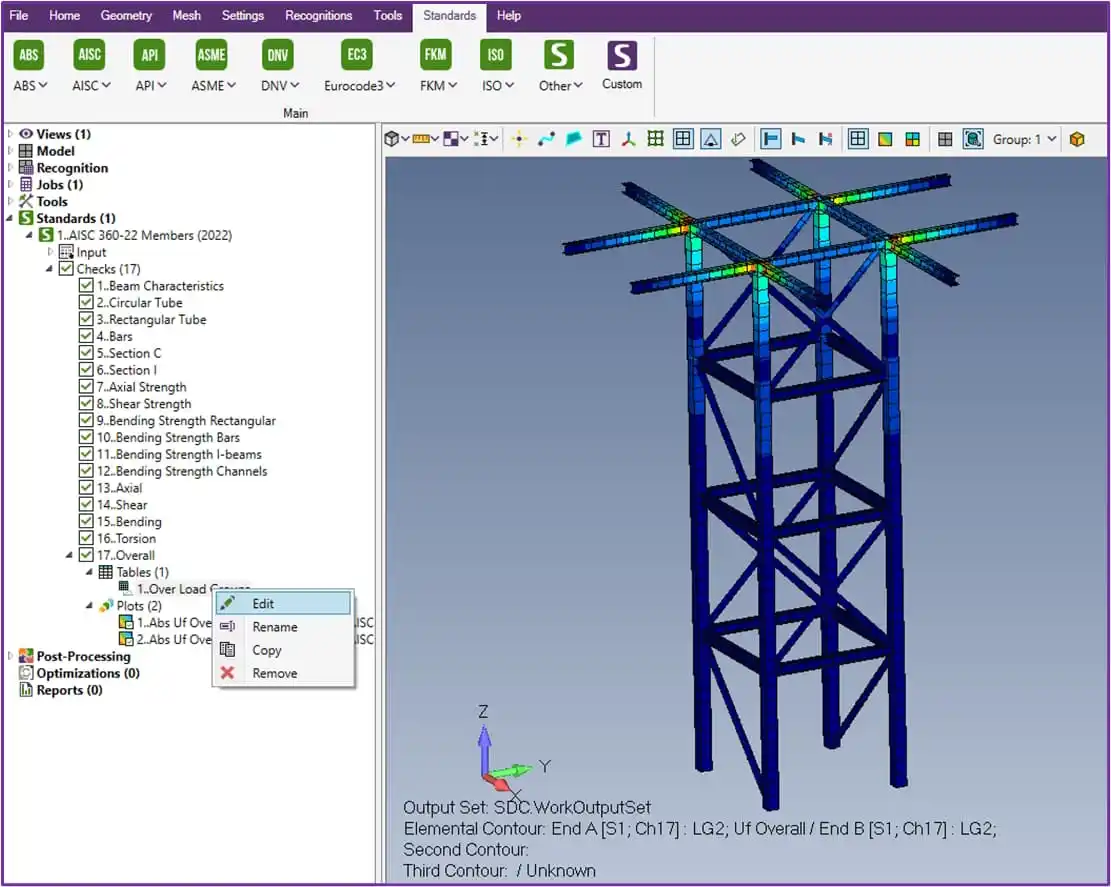Click the 3D cube view icon
This screenshot has height=887, width=1111.
391,139
